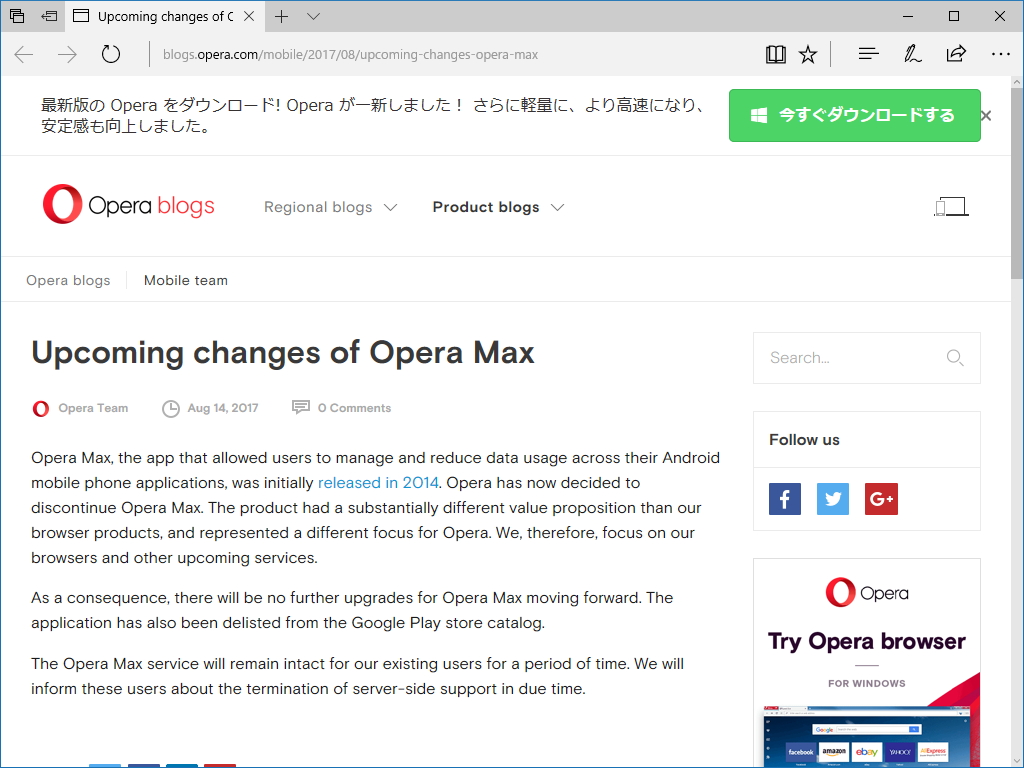Download Opera via green Japanese button
The width and height of the screenshot is (1024, 768).
[854, 116]
